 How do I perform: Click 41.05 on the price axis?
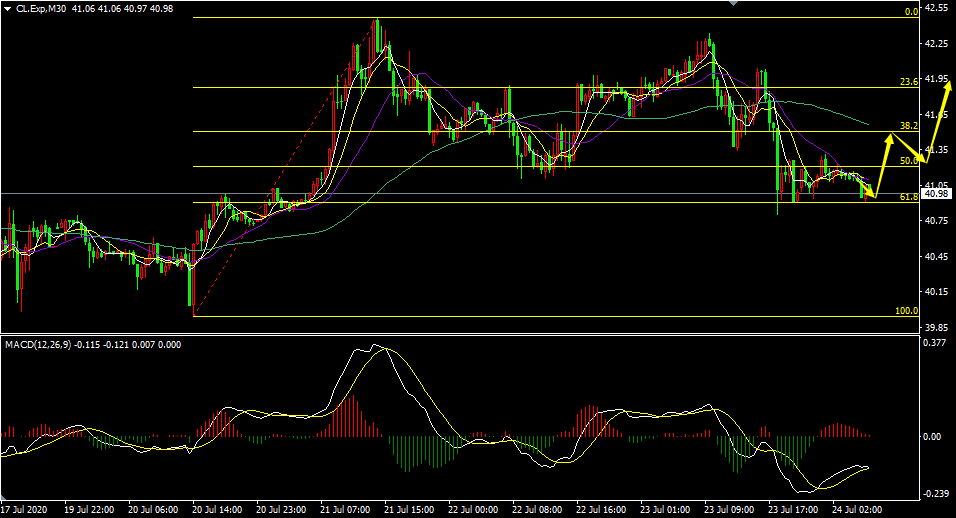[x=937, y=185]
